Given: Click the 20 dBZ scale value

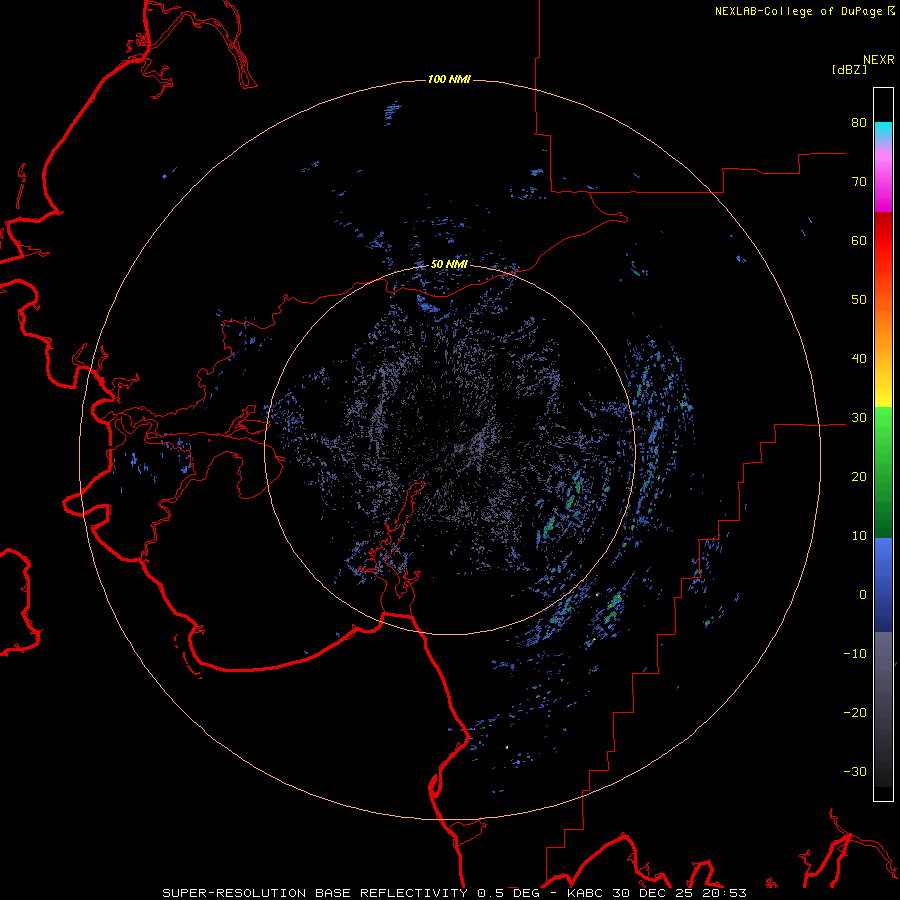Looking at the screenshot, I should [859, 476].
